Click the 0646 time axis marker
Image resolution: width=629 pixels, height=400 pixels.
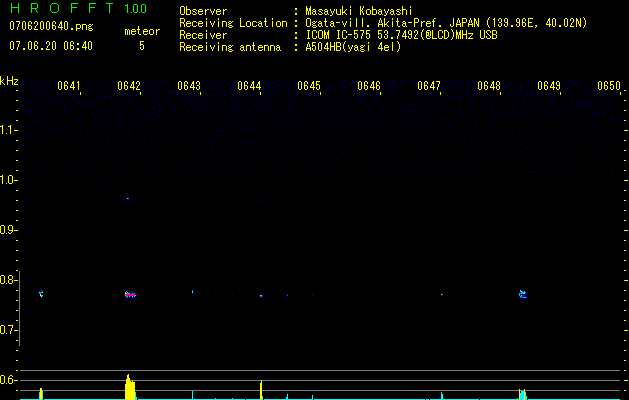pyautogui.click(x=369, y=86)
